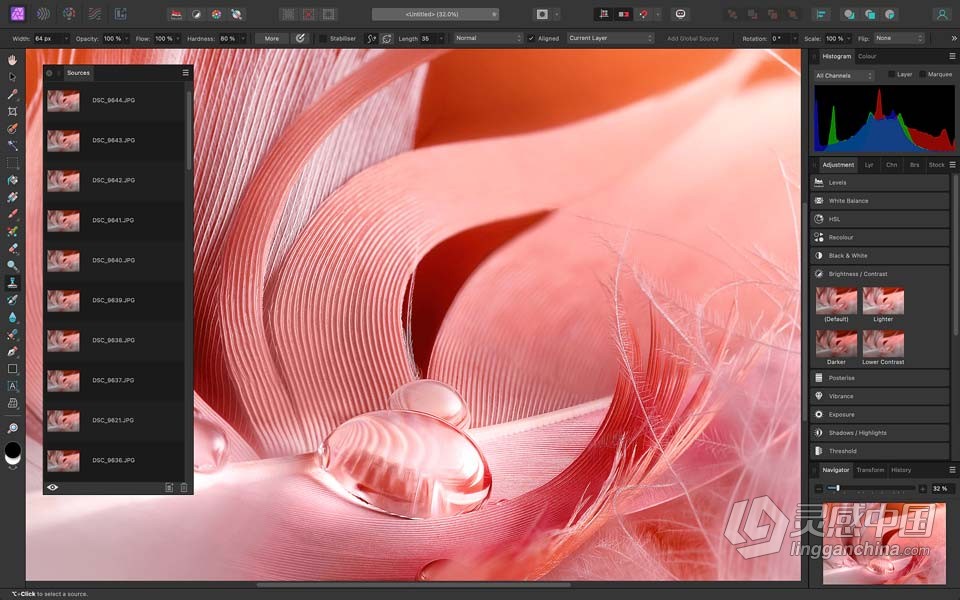Select the DSC_9642.JPG source thumbnail

(63, 181)
